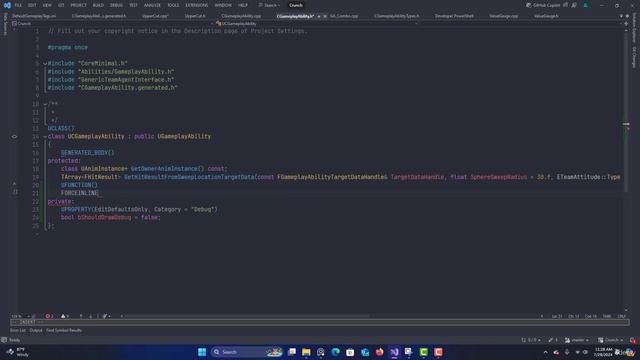Open GitHub Copilot in the title bar
640x360 pixels.
543,5
